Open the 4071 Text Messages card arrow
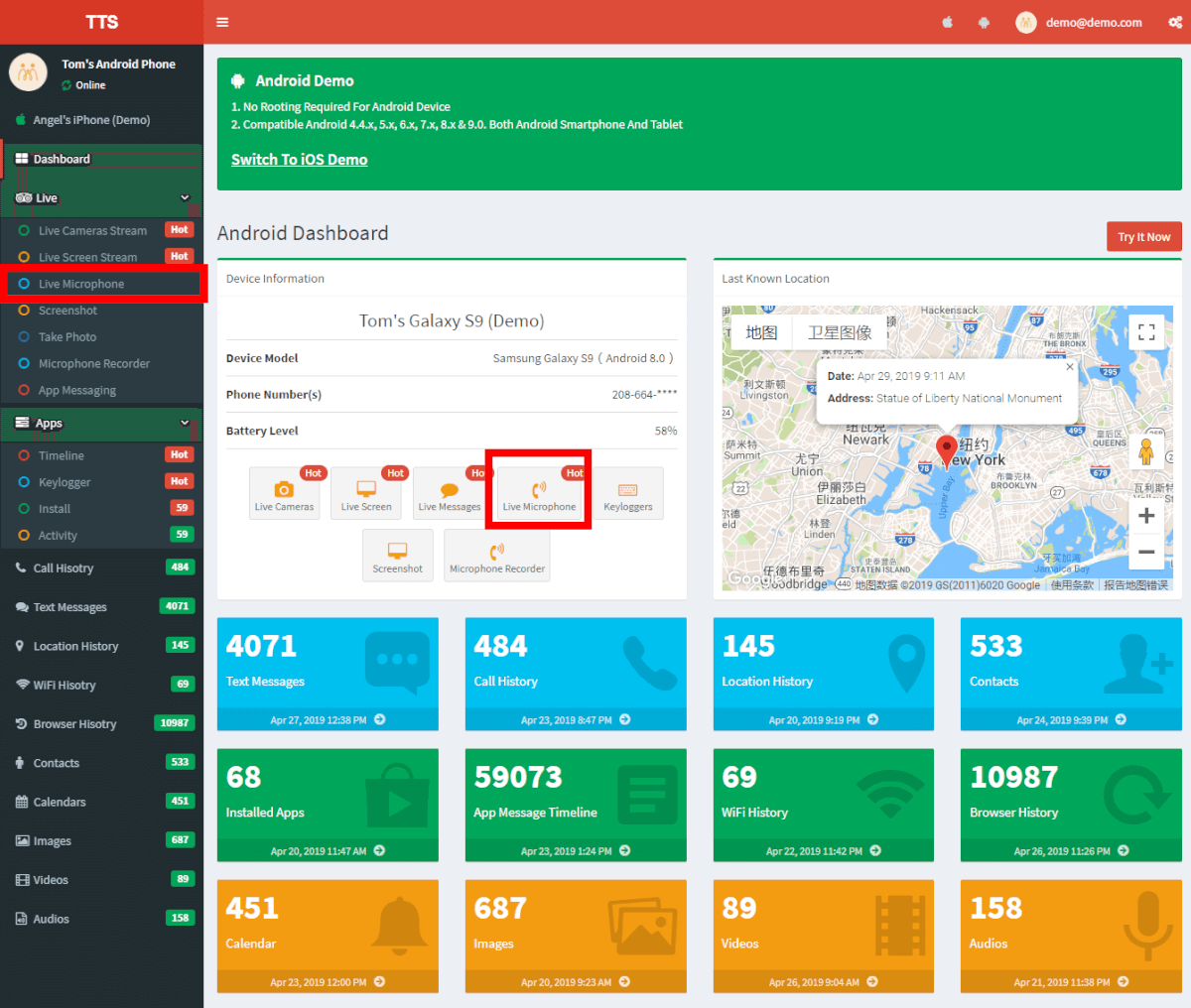Image resolution: width=1191 pixels, height=1008 pixels. click(x=380, y=720)
